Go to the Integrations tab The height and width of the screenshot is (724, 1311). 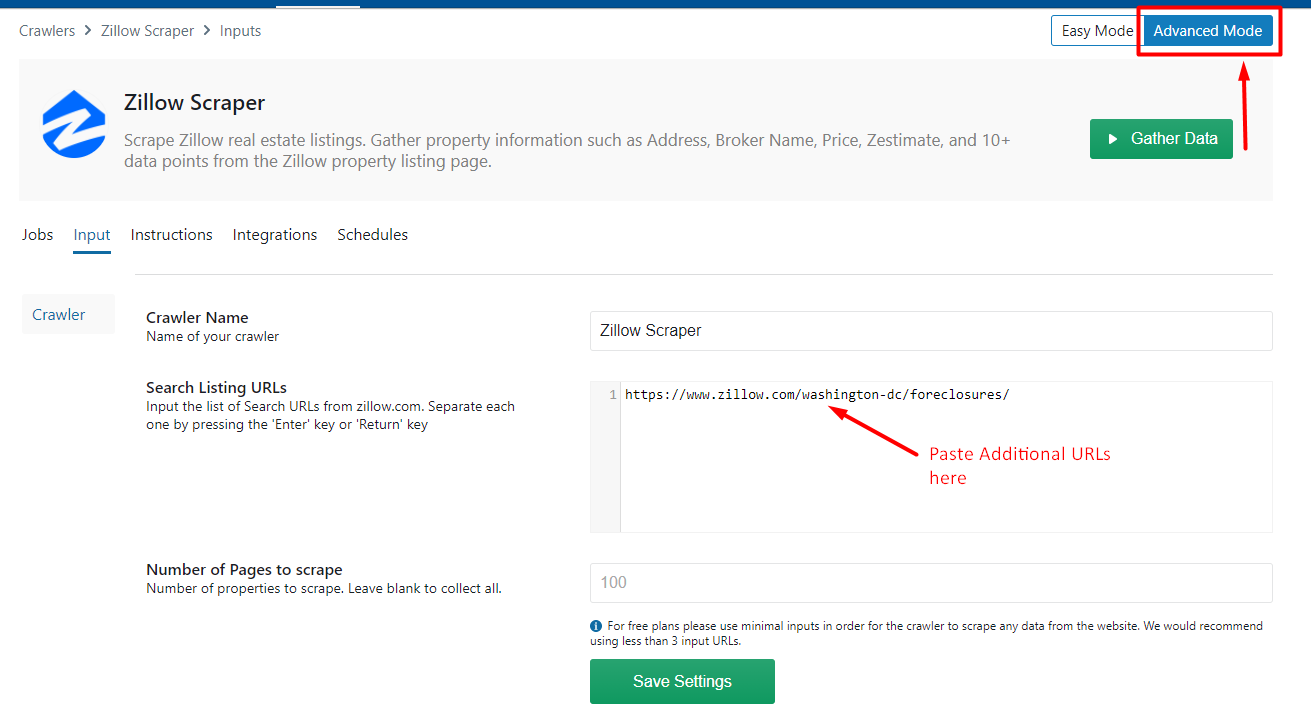tap(275, 235)
